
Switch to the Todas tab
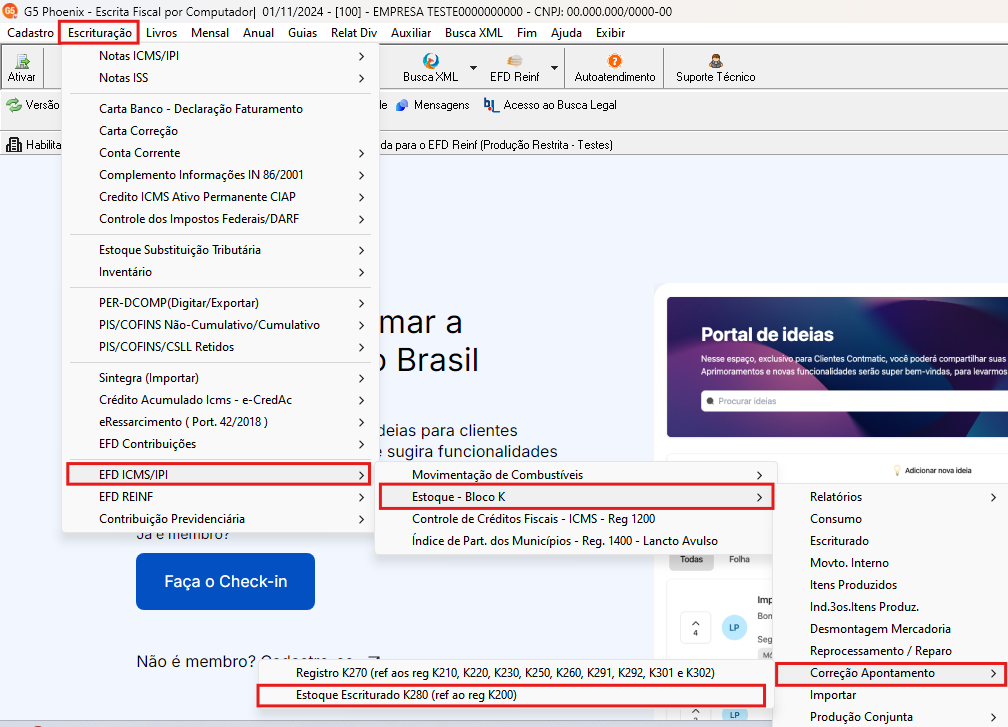click(x=692, y=560)
